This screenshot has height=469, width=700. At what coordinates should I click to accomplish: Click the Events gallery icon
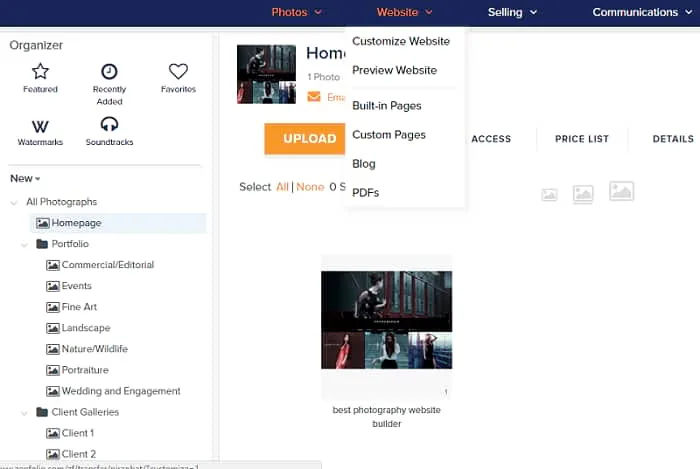tap(53, 286)
